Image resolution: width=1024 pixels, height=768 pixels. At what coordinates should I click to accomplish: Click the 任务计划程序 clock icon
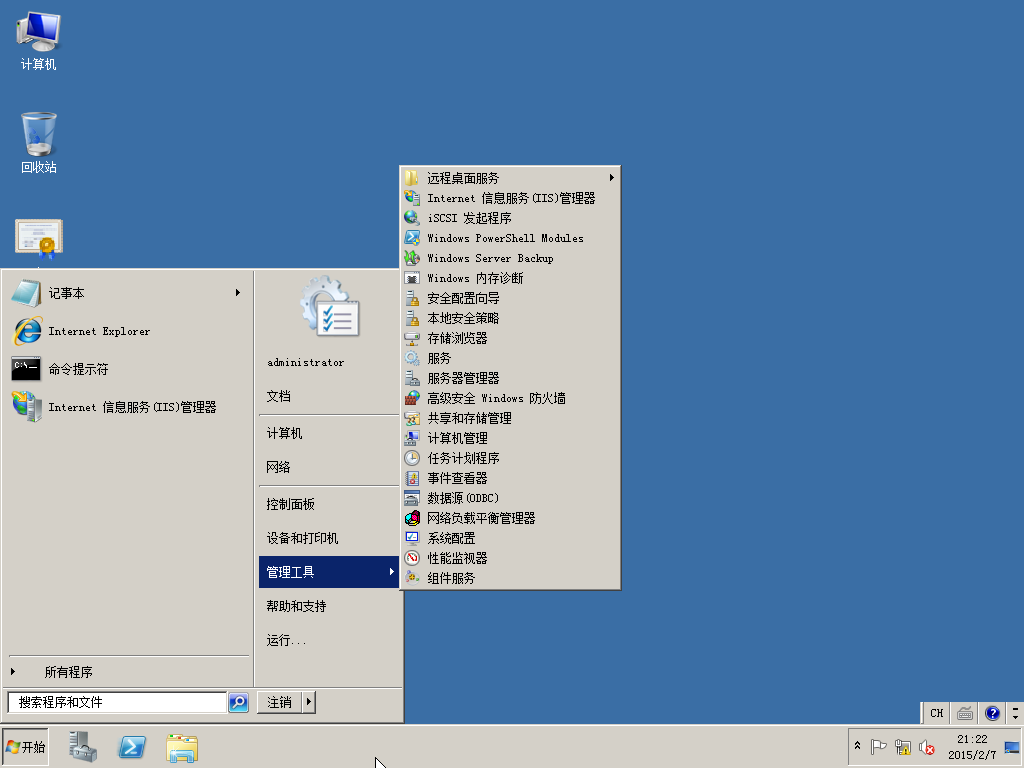pos(411,458)
